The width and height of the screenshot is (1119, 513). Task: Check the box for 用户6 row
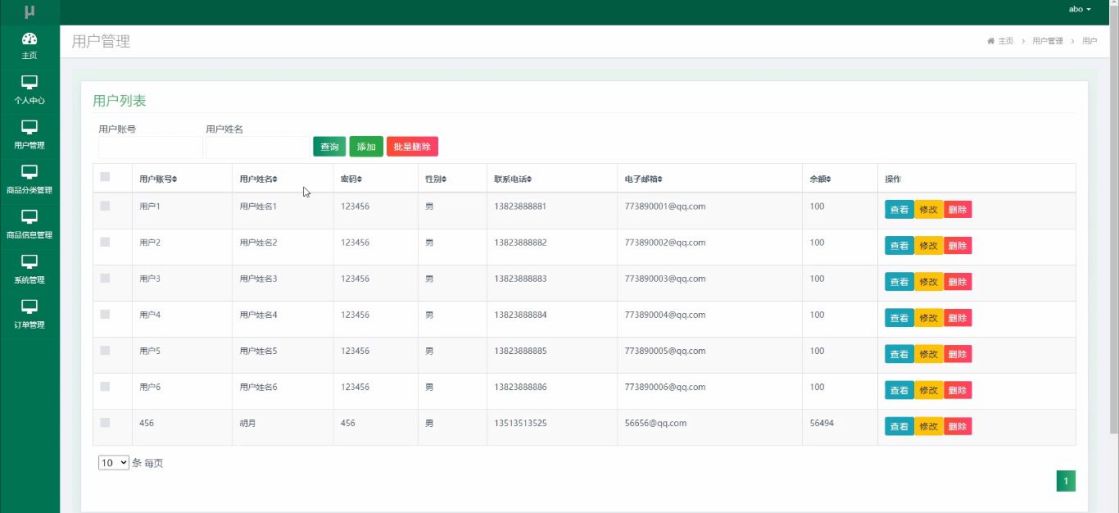[x=106, y=386]
